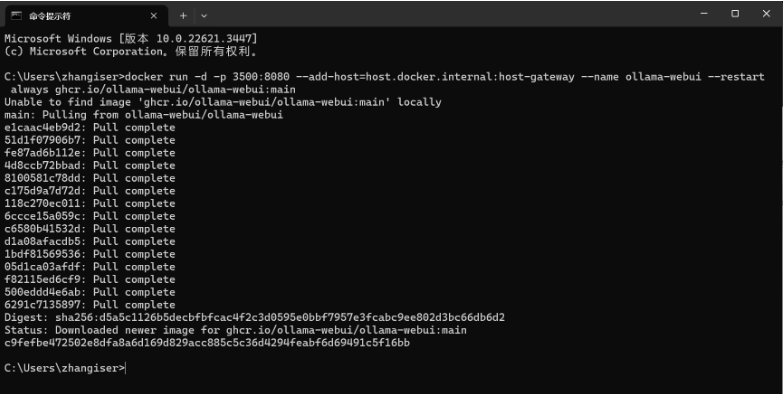This screenshot has width=783, height=394.
Task: Close the terminal window
Action: 767,13
